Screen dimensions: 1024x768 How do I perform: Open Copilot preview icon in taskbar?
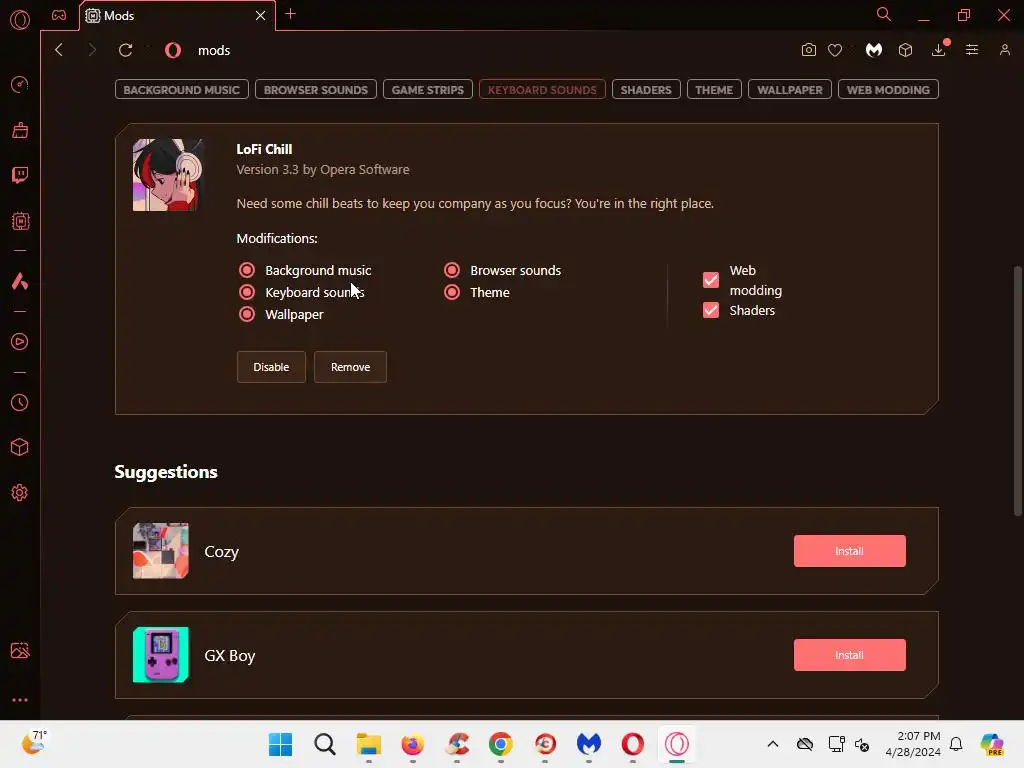pyautogui.click(x=992, y=744)
